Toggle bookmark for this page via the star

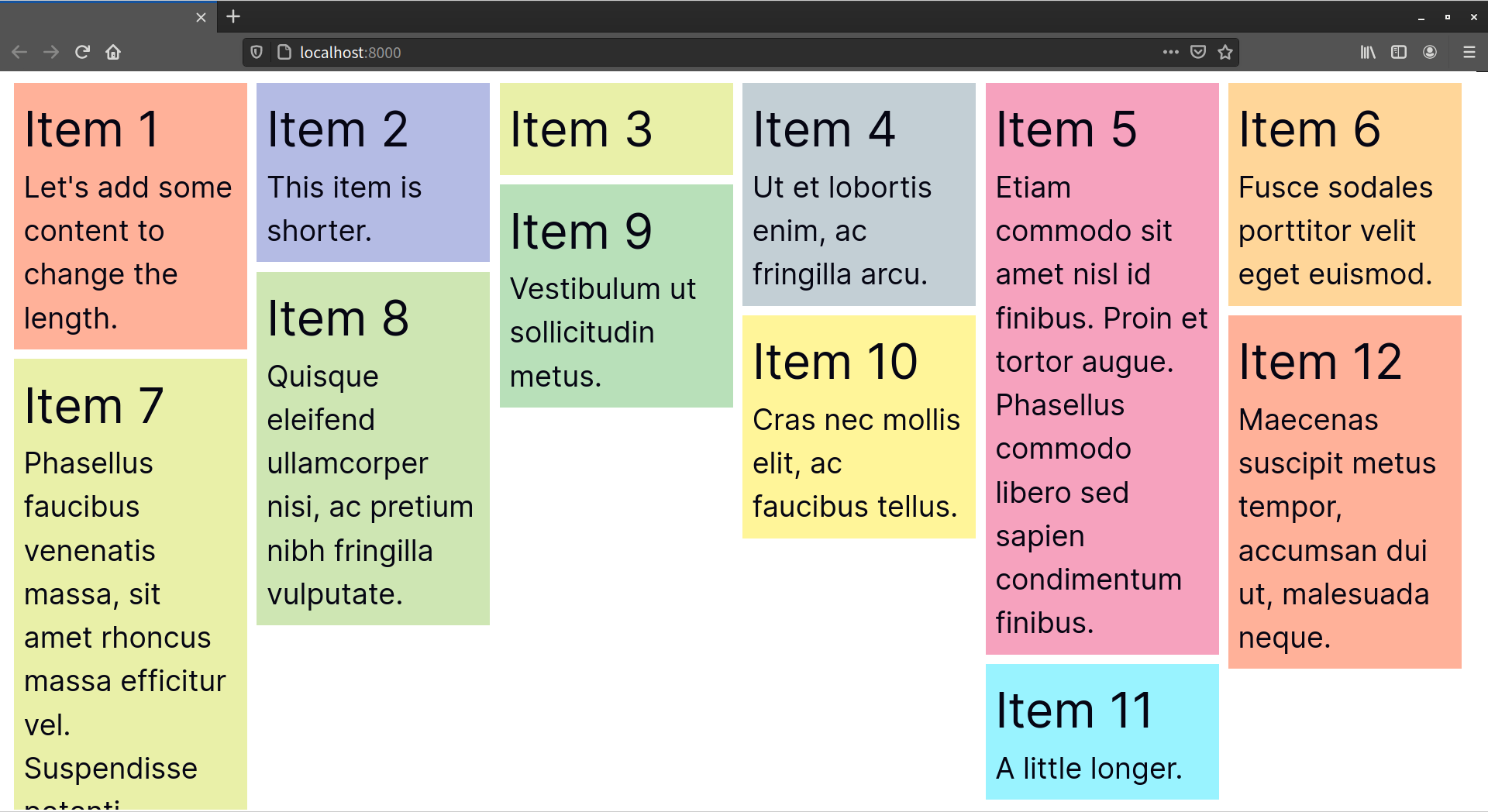[x=1225, y=52]
